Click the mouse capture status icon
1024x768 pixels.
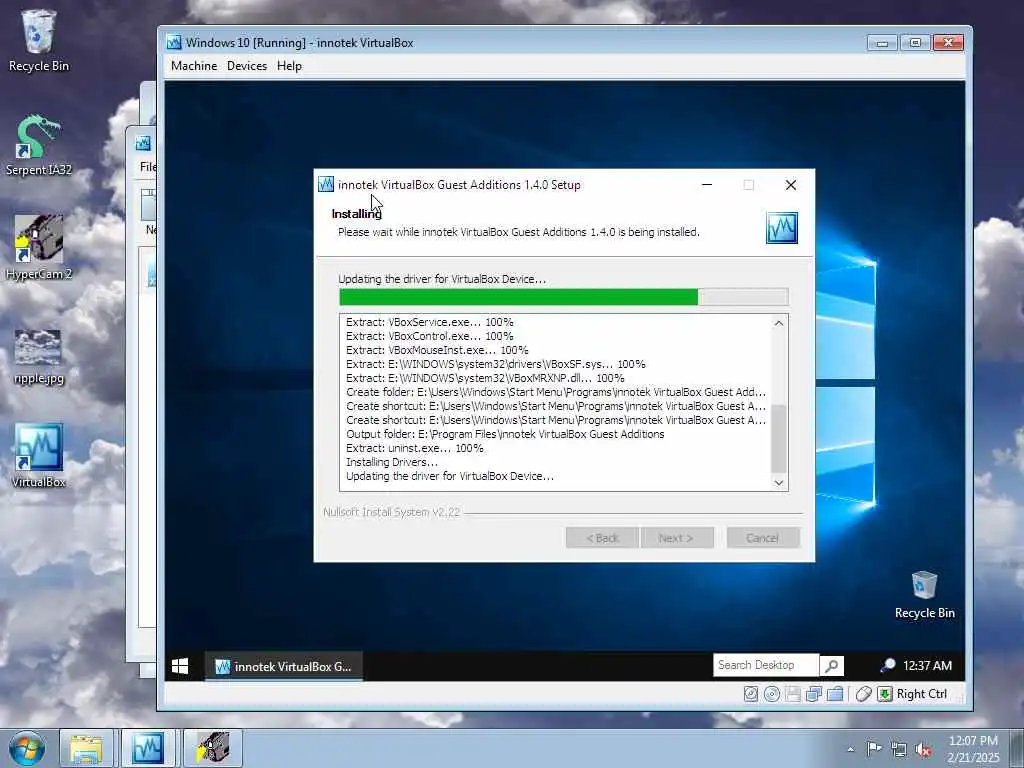pyautogui.click(x=863, y=694)
